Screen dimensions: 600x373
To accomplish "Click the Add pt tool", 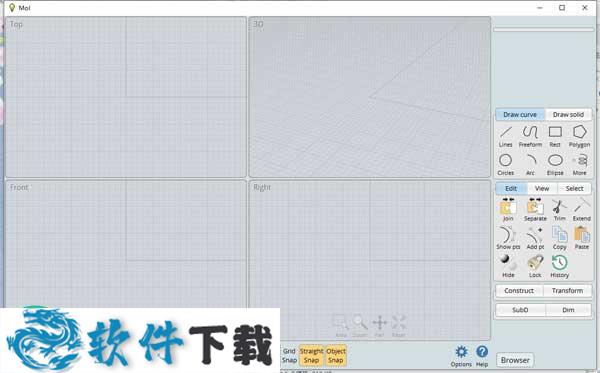I will tap(535, 238).
